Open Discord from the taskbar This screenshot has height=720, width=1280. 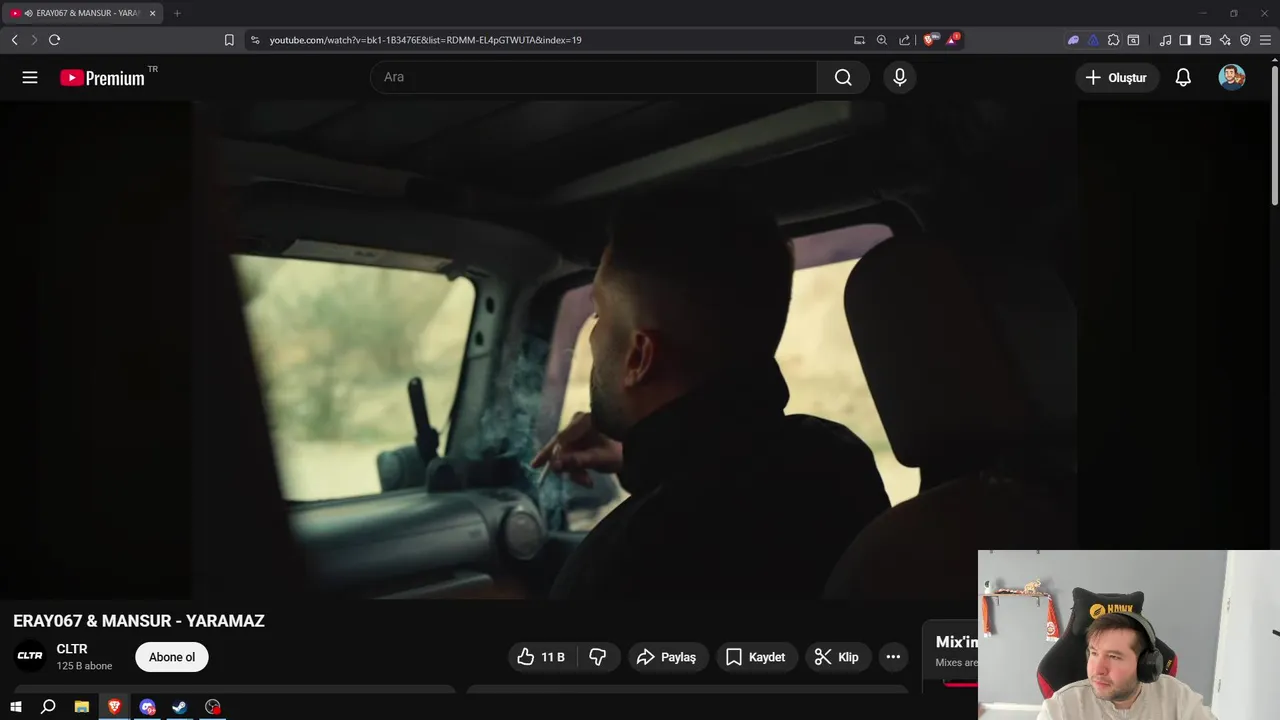pos(148,707)
